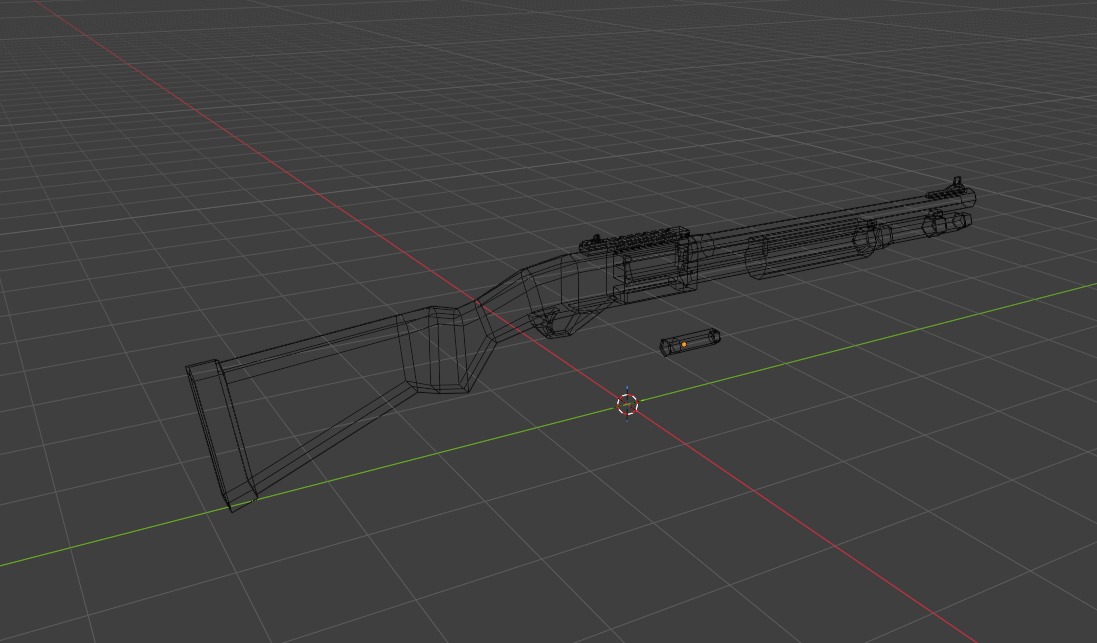Click the front sight at the muzzle end
Image resolution: width=1097 pixels, height=643 pixels.
(x=956, y=183)
